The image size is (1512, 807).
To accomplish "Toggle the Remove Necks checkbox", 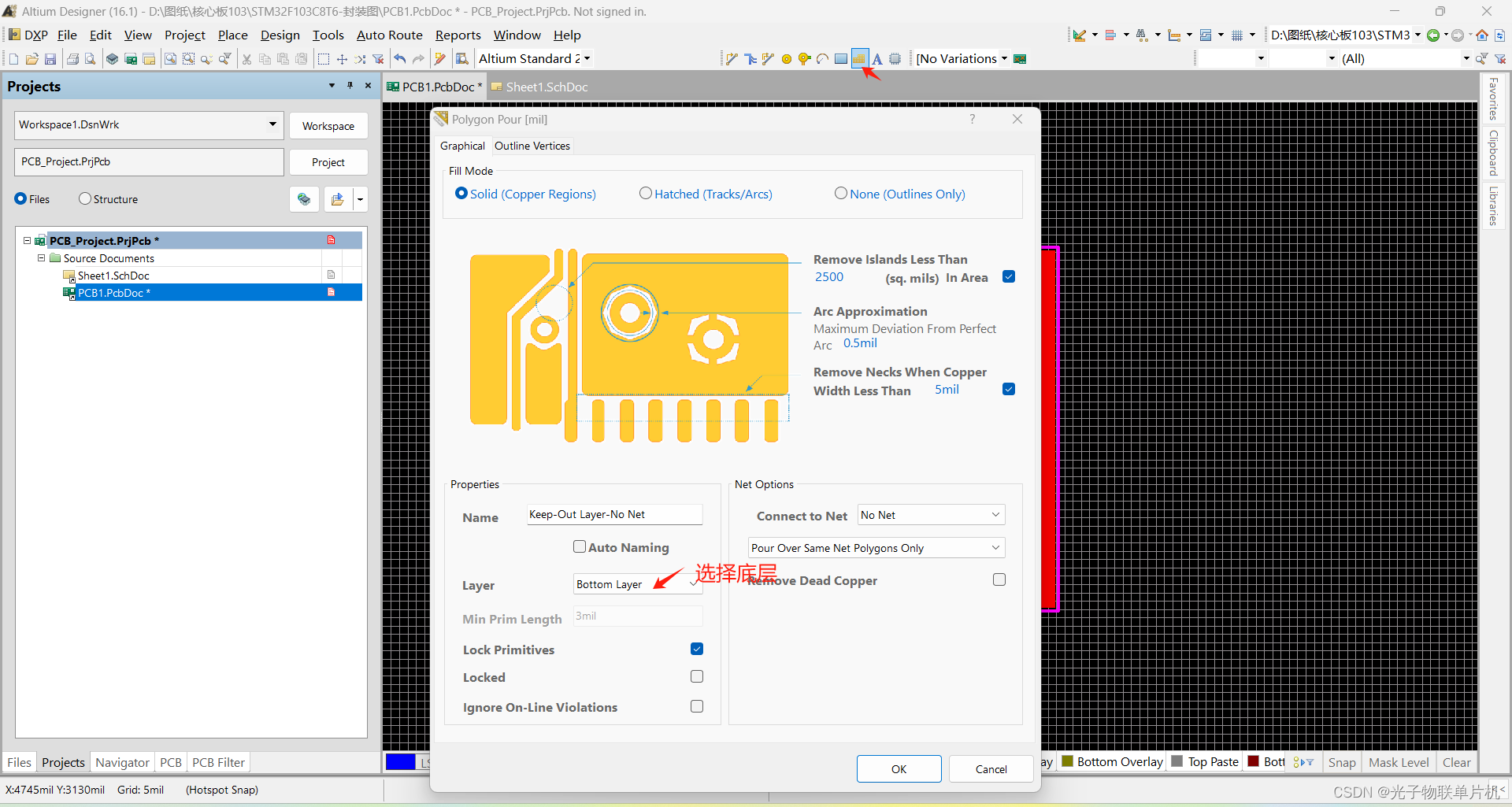I will pyautogui.click(x=1009, y=389).
